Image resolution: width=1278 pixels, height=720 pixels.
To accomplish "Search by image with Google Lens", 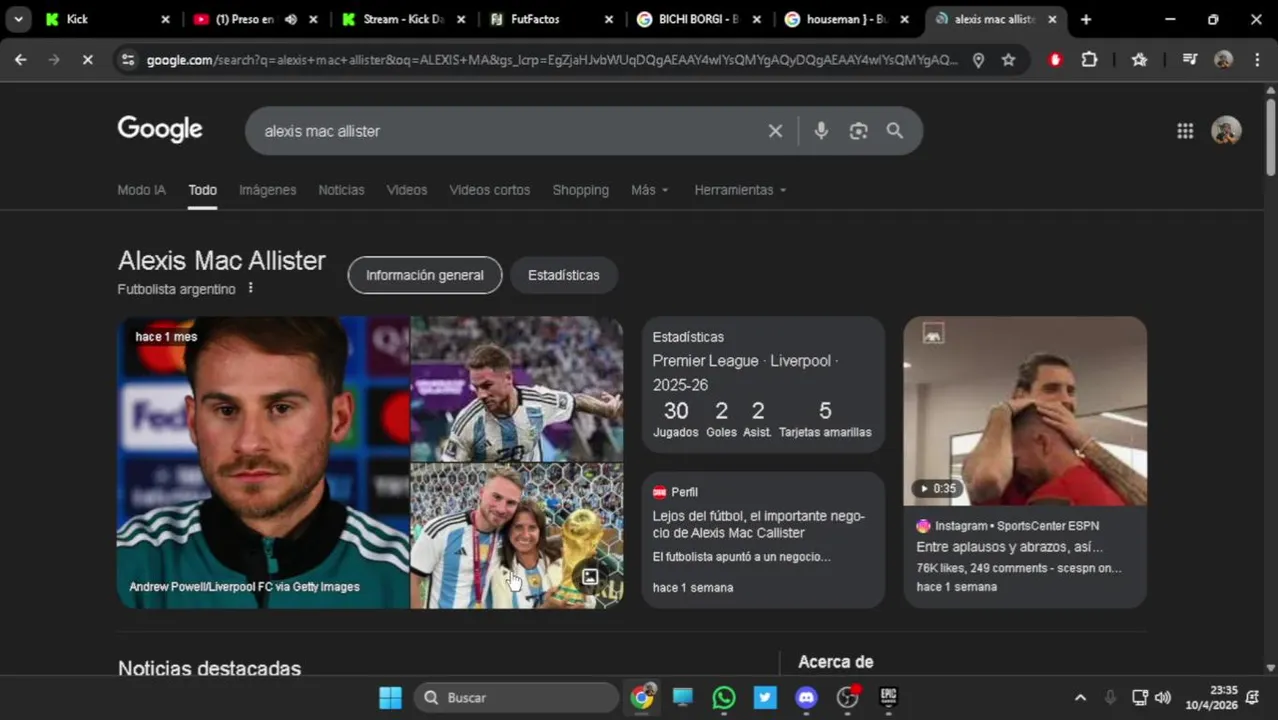I will (x=858, y=131).
